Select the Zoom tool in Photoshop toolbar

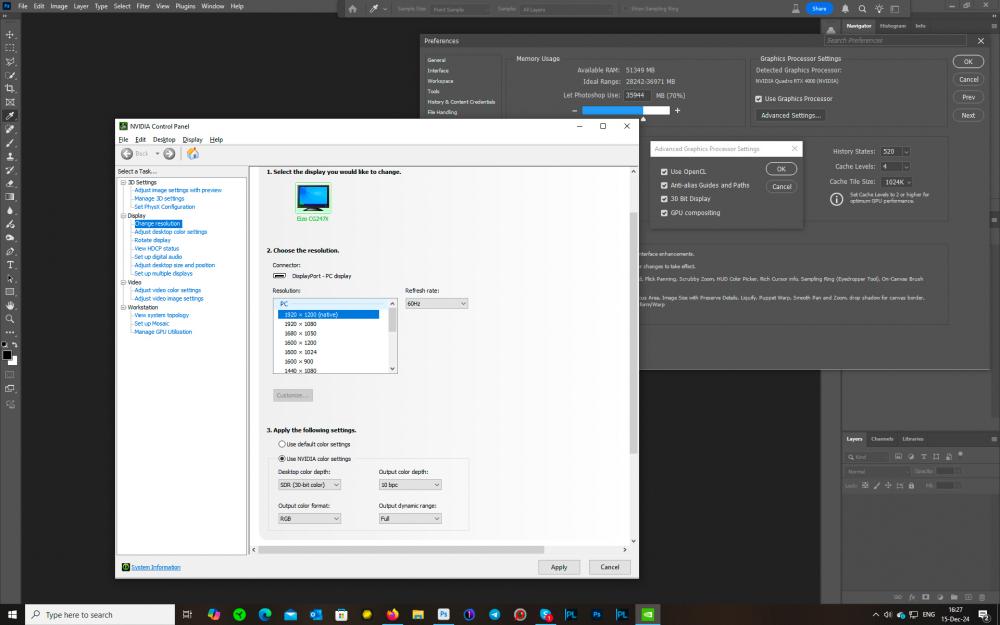coord(10,319)
